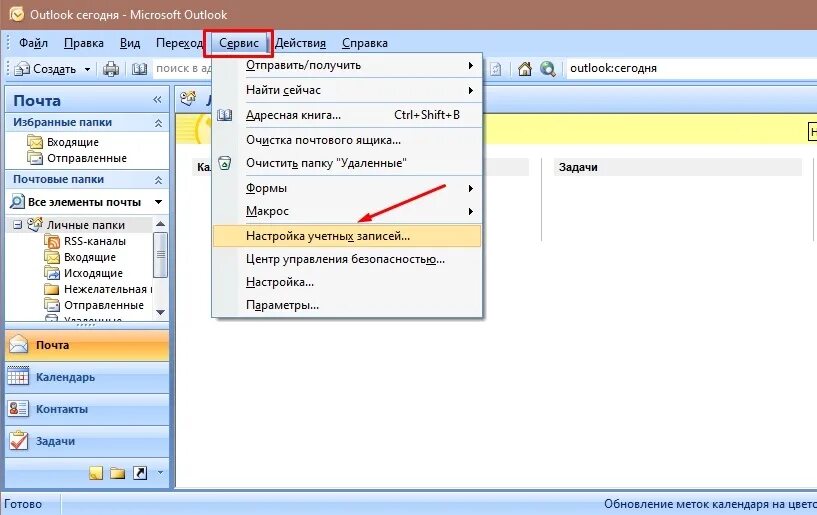The height and width of the screenshot is (515, 817).
Task: Open the Справка menu
Action: tap(365, 43)
